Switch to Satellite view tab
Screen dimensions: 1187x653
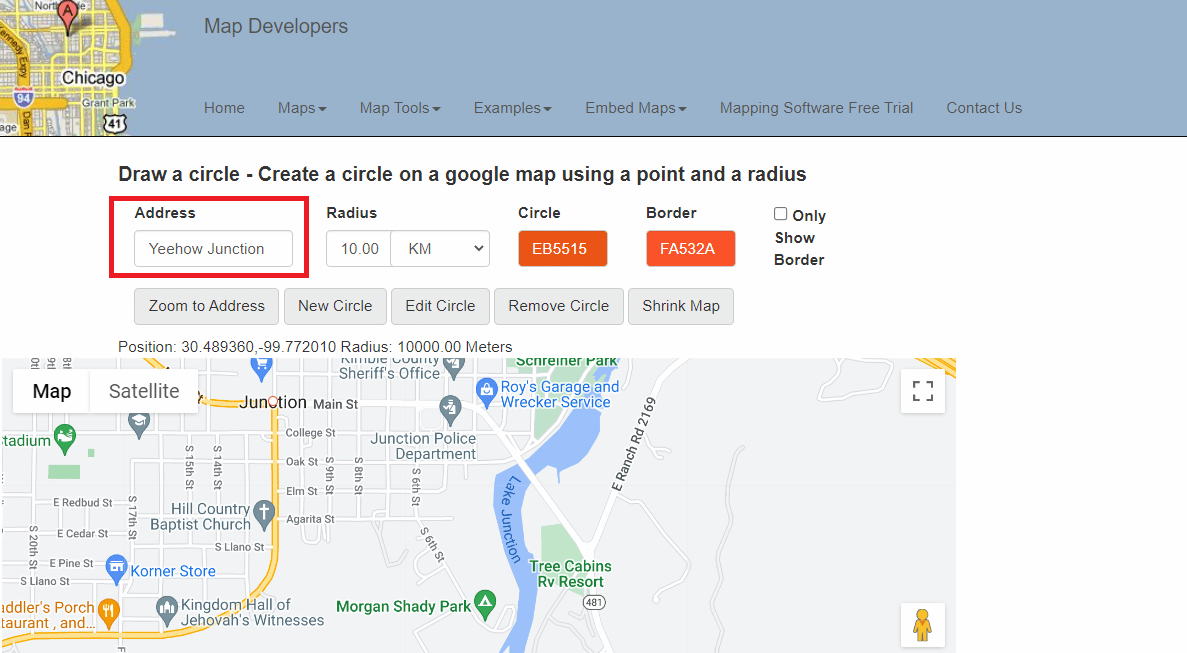point(144,391)
